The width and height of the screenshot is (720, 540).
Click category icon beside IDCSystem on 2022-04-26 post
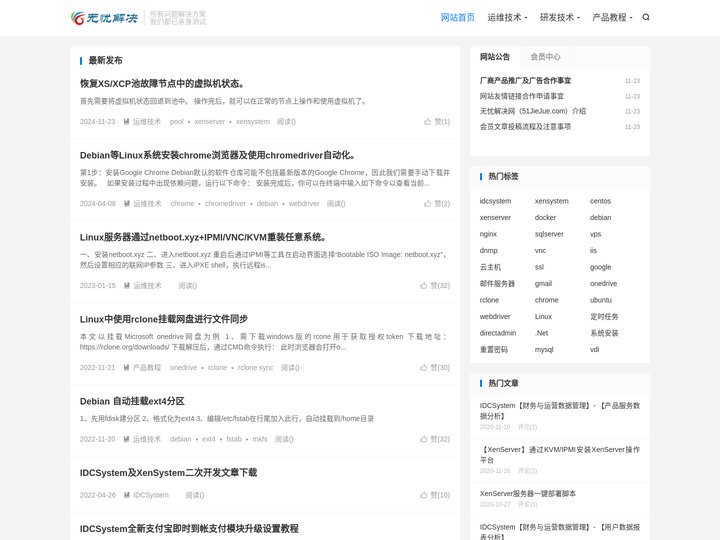[x=126, y=495]
